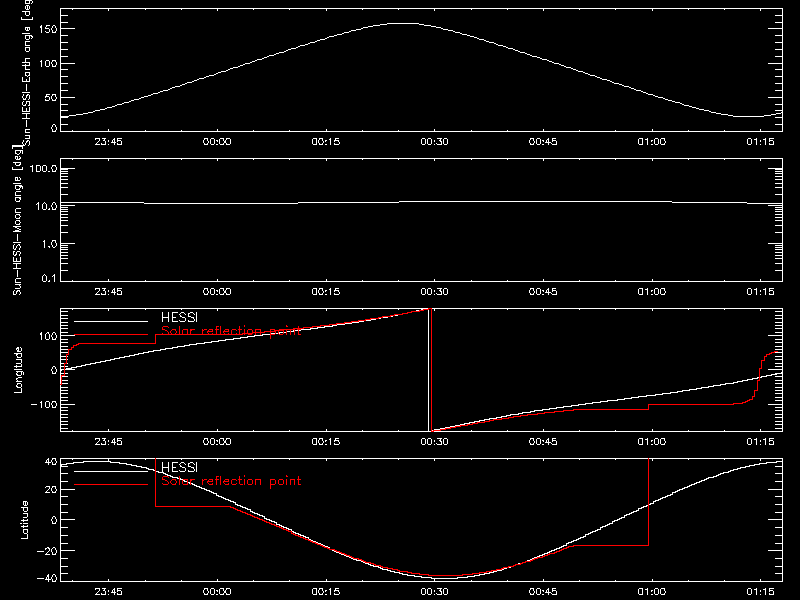800x600 pixels.
Task: Select the 10.0 tick on Moon angle plot
Action: point(46,206)
